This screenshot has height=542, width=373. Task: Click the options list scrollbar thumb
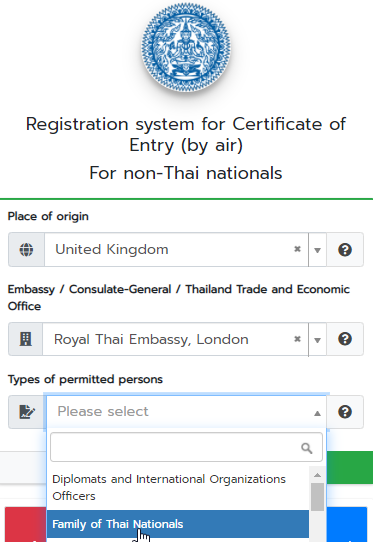pyautogui.click(x=317, y=497)
